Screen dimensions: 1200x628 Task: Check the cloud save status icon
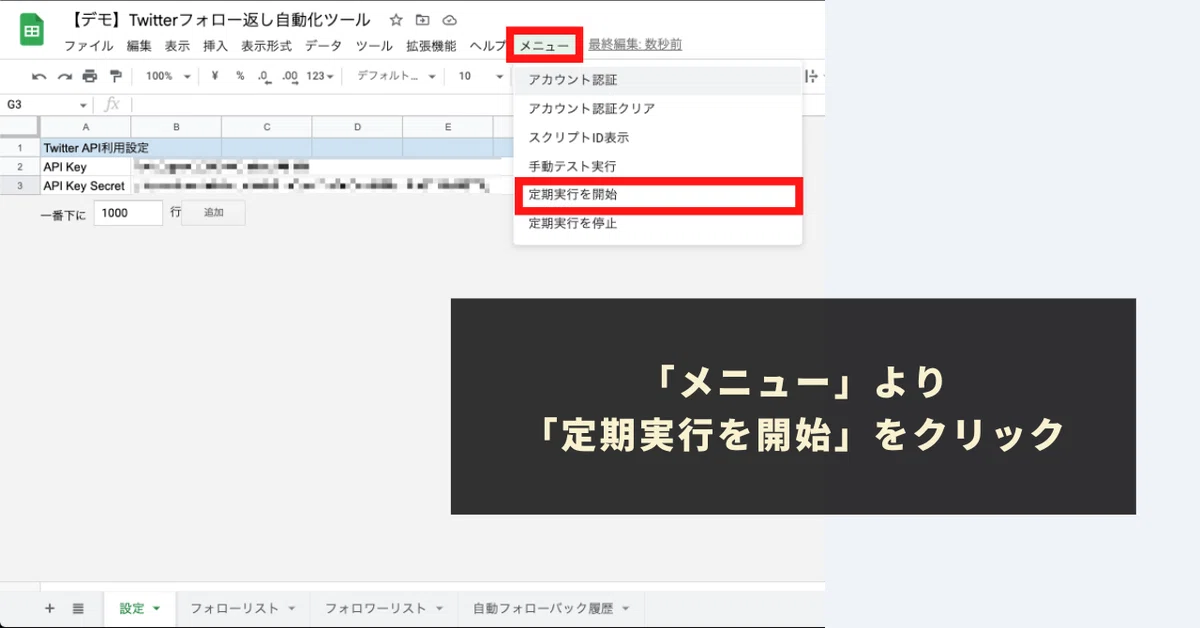[449, 20]
